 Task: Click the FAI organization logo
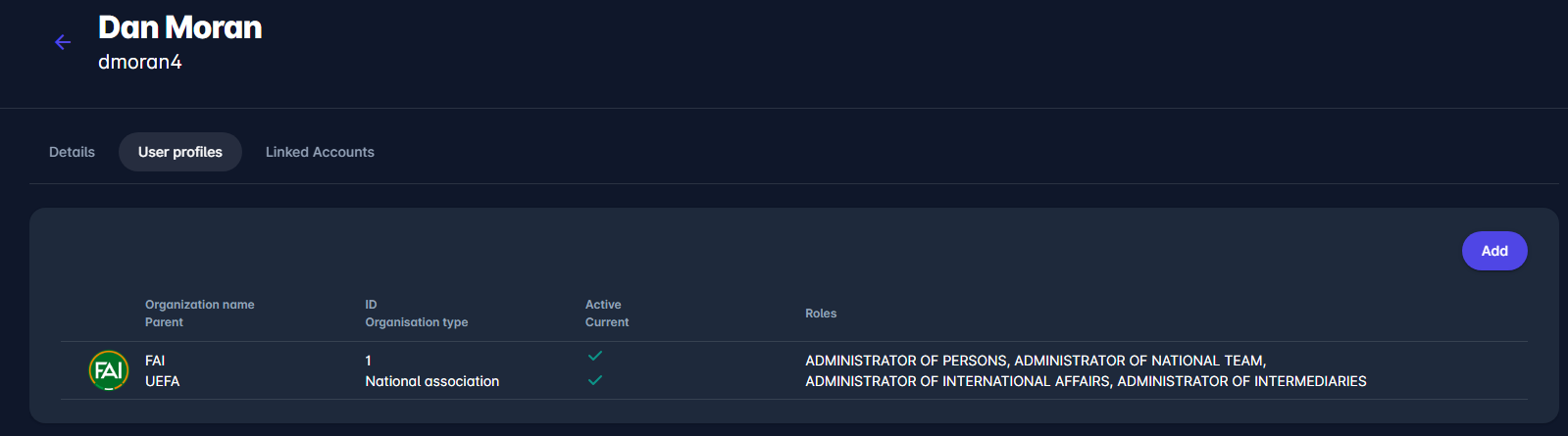coord(109,370)
